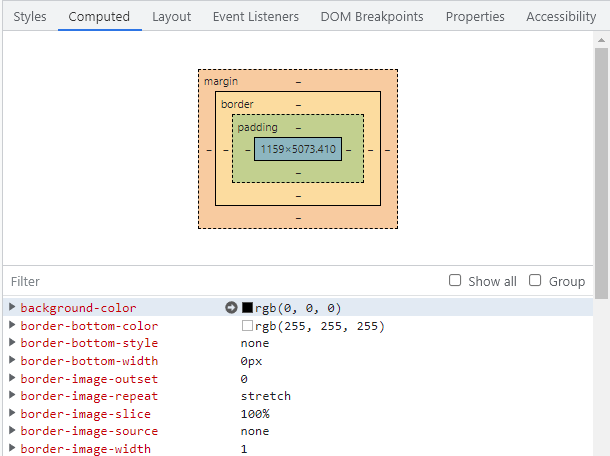Expand the border-image-source property
Screen dimensions: 610x456
click(12, 430)
